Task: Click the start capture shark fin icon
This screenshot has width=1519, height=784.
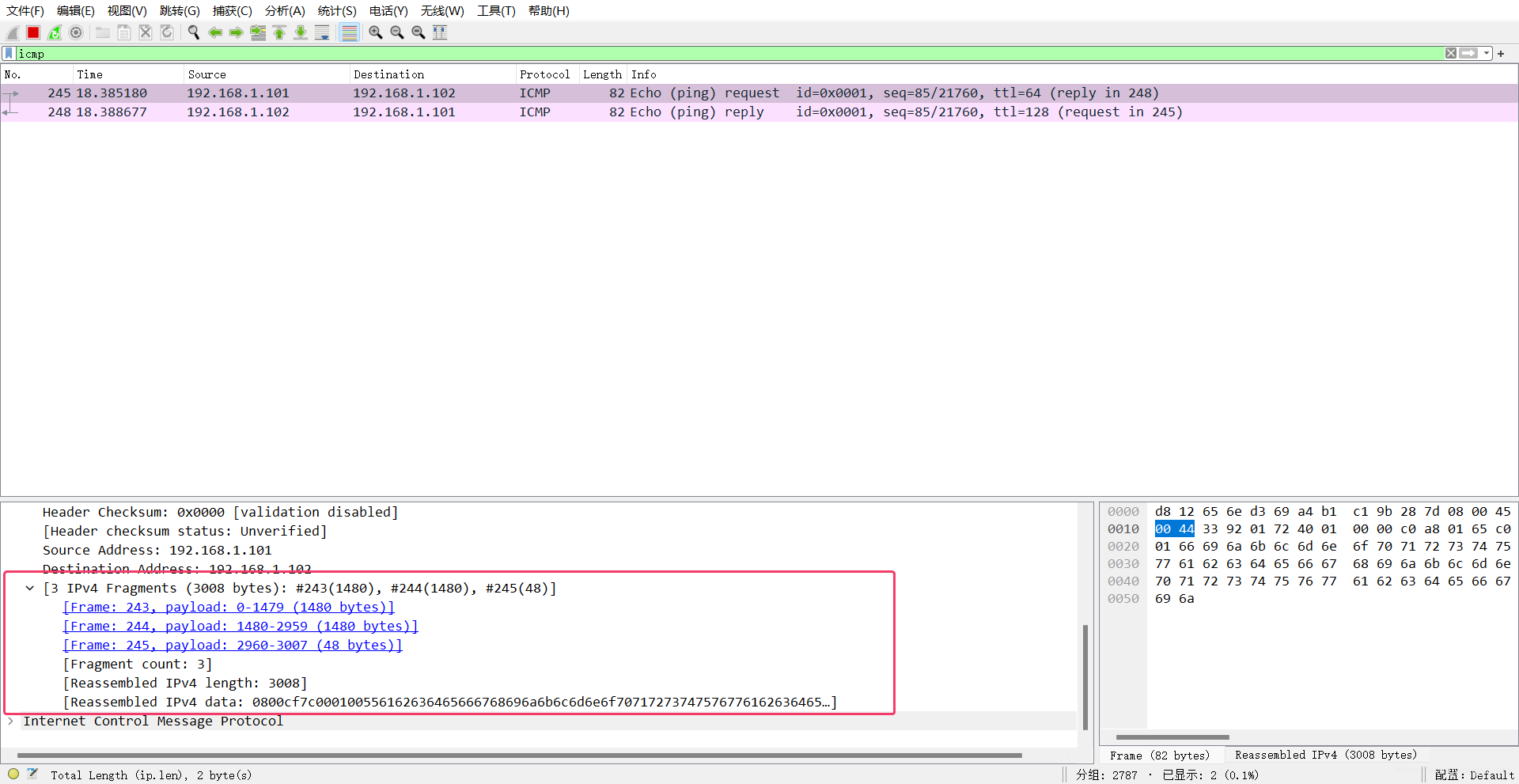Action: [13, 32]
